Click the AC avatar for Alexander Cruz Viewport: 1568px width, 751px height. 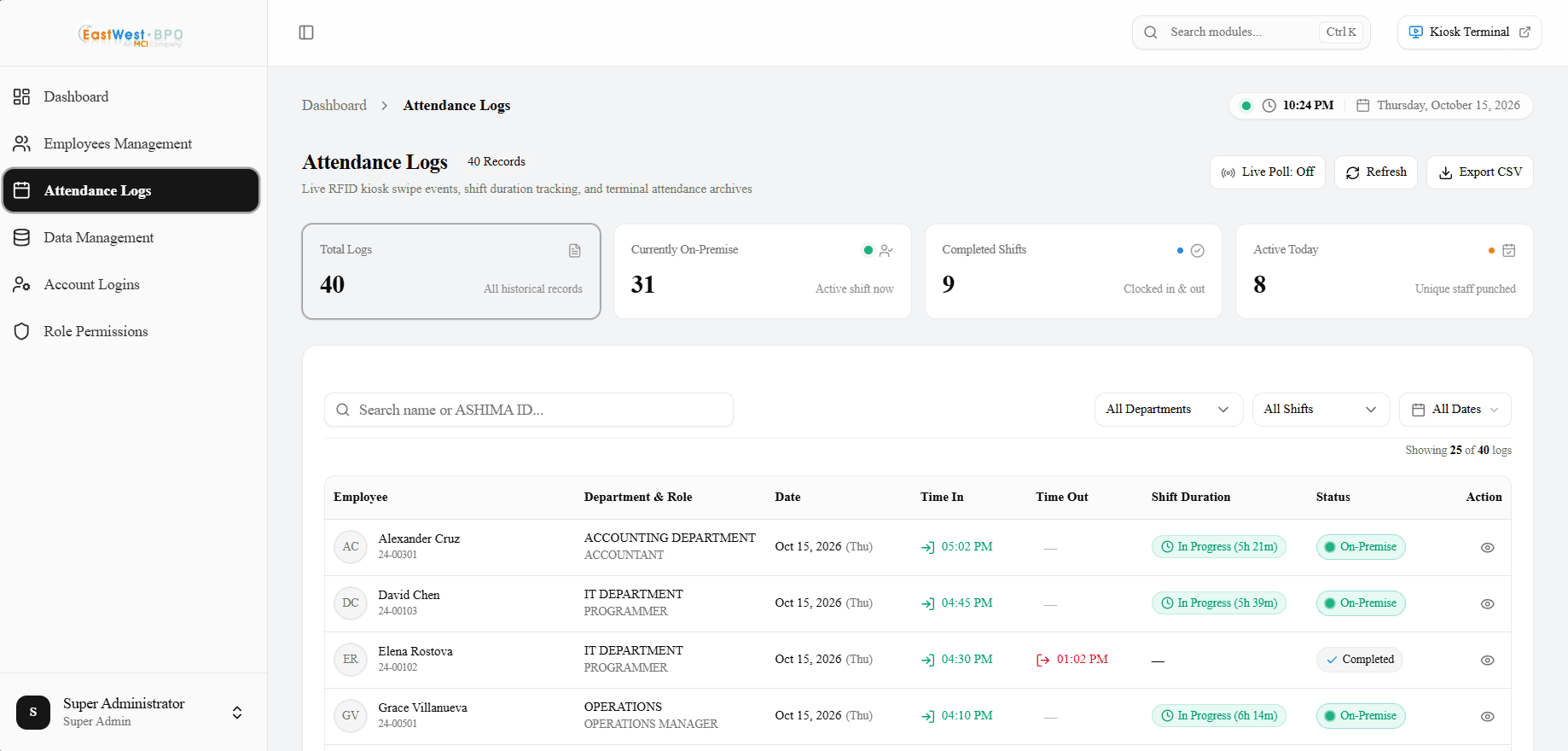pyautogui.click(x=351, y=547)
